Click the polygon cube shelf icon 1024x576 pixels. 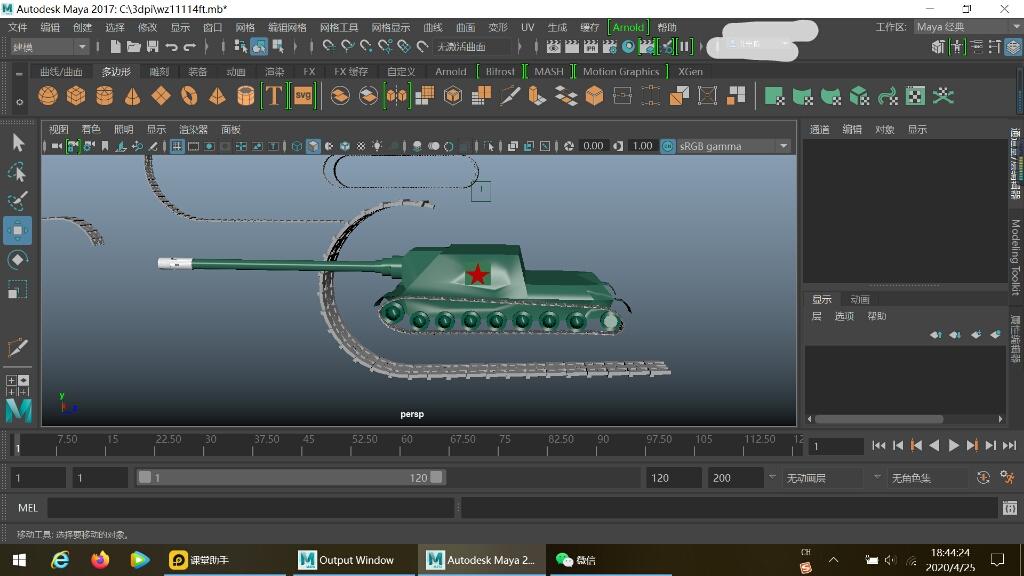tap(76, 96)
